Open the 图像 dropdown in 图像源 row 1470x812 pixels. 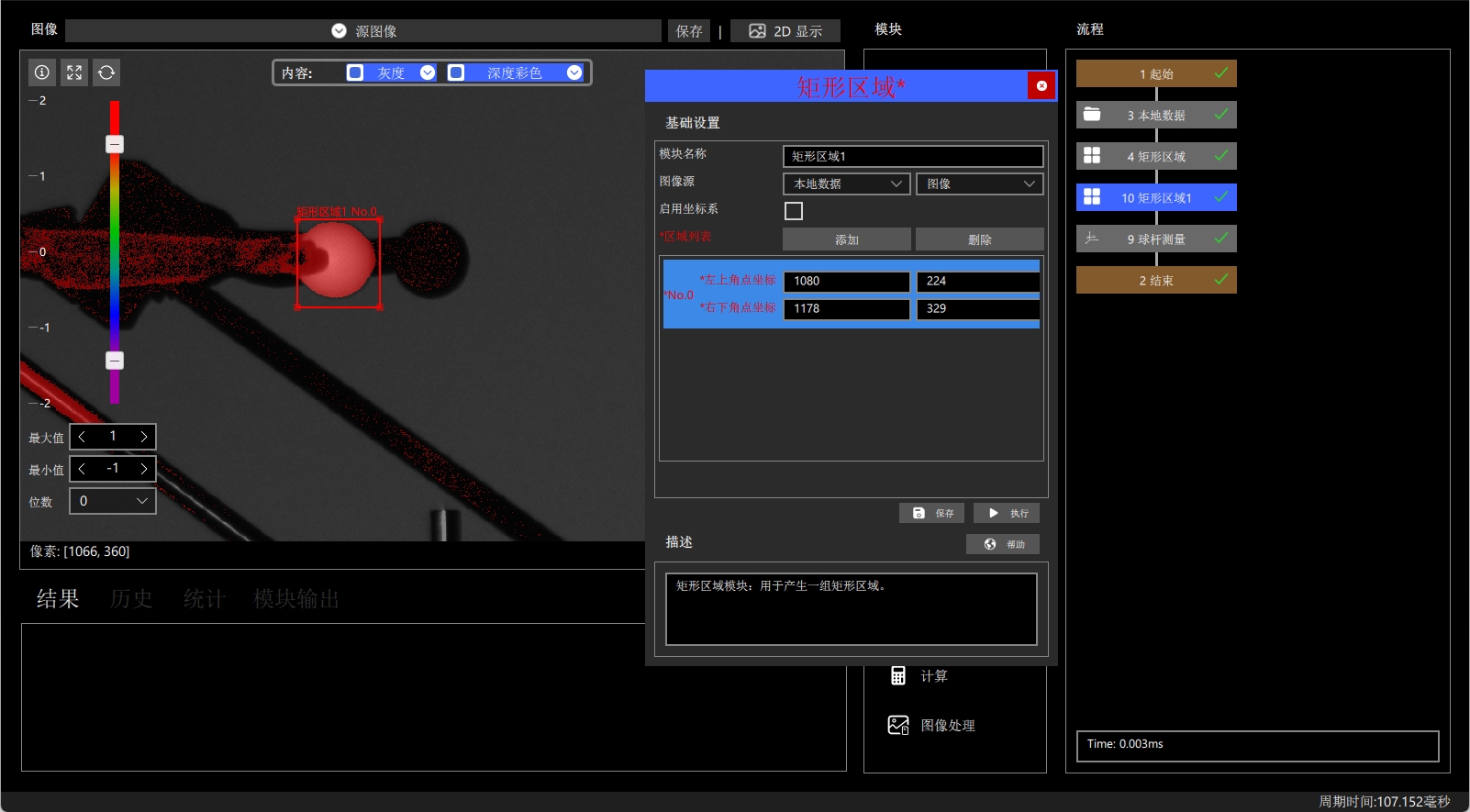tap(980, 184)
